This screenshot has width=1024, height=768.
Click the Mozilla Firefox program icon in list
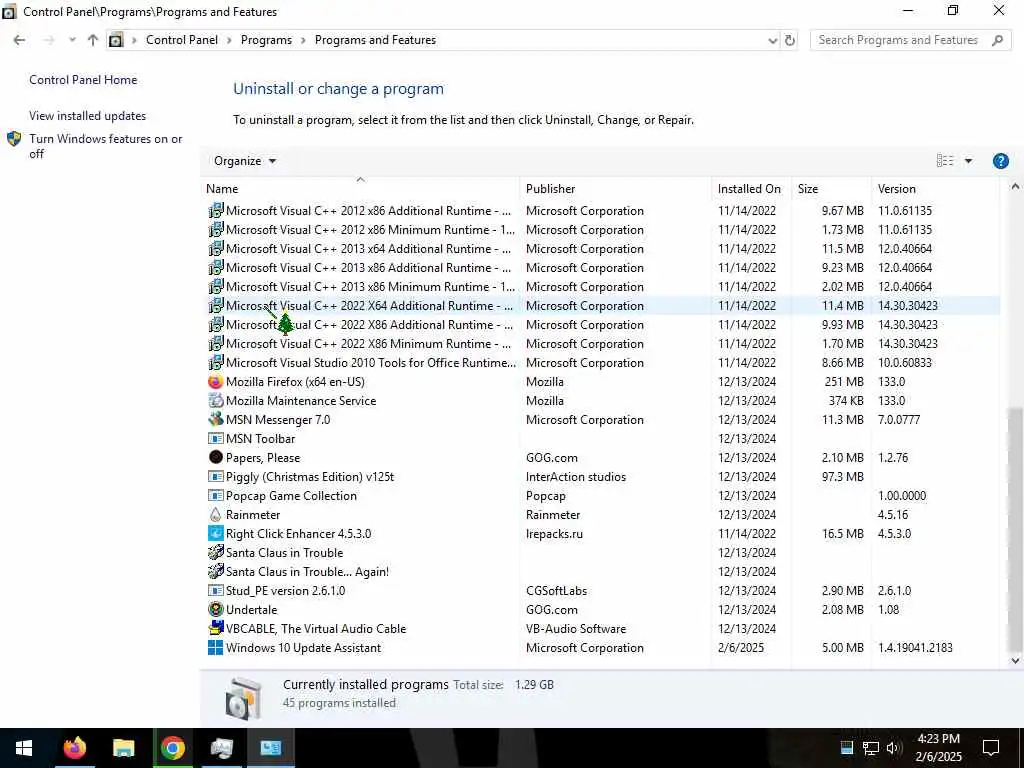coord(215,382)
